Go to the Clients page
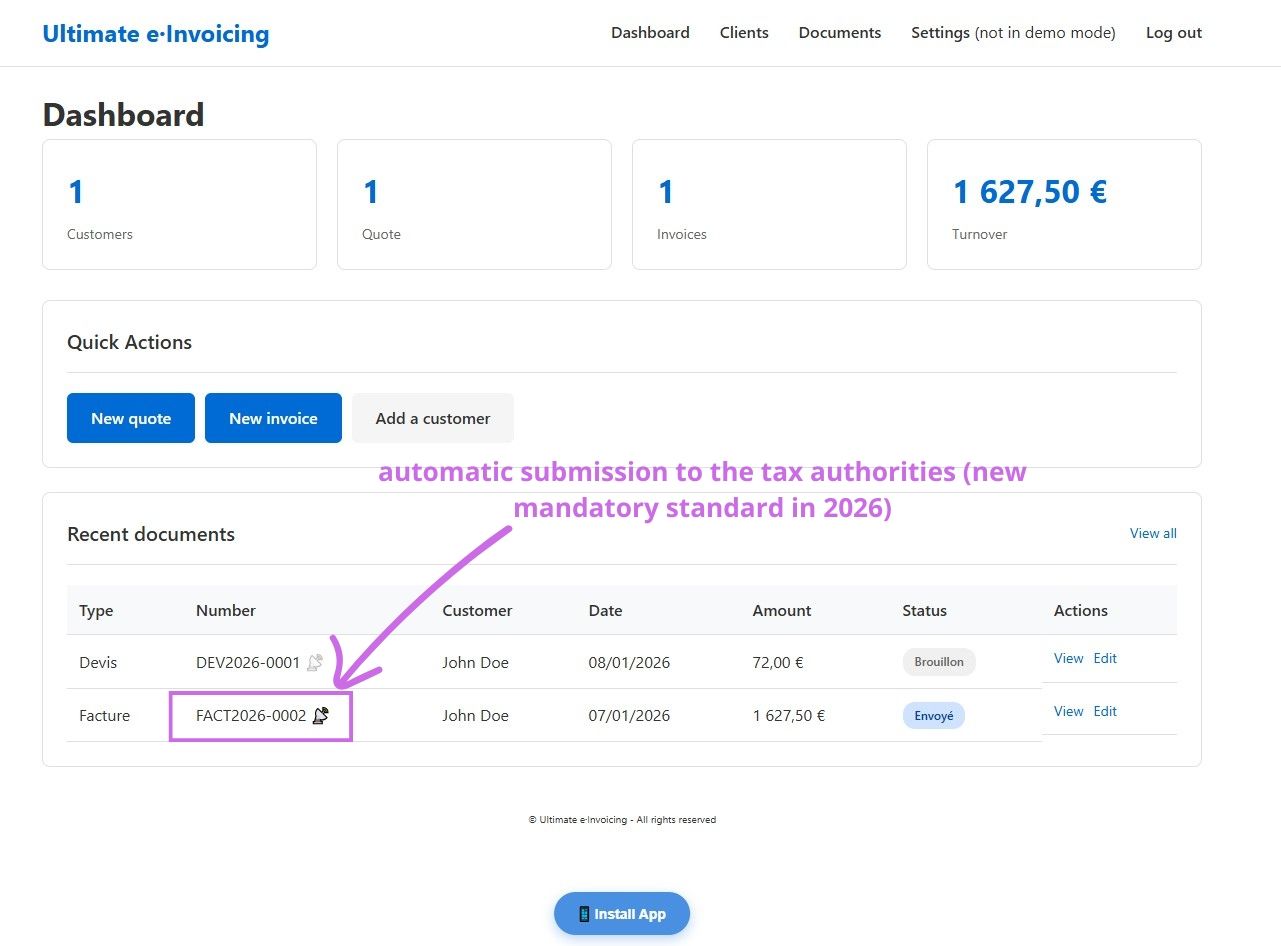1281x946 pixels. [x=744, y=33]
